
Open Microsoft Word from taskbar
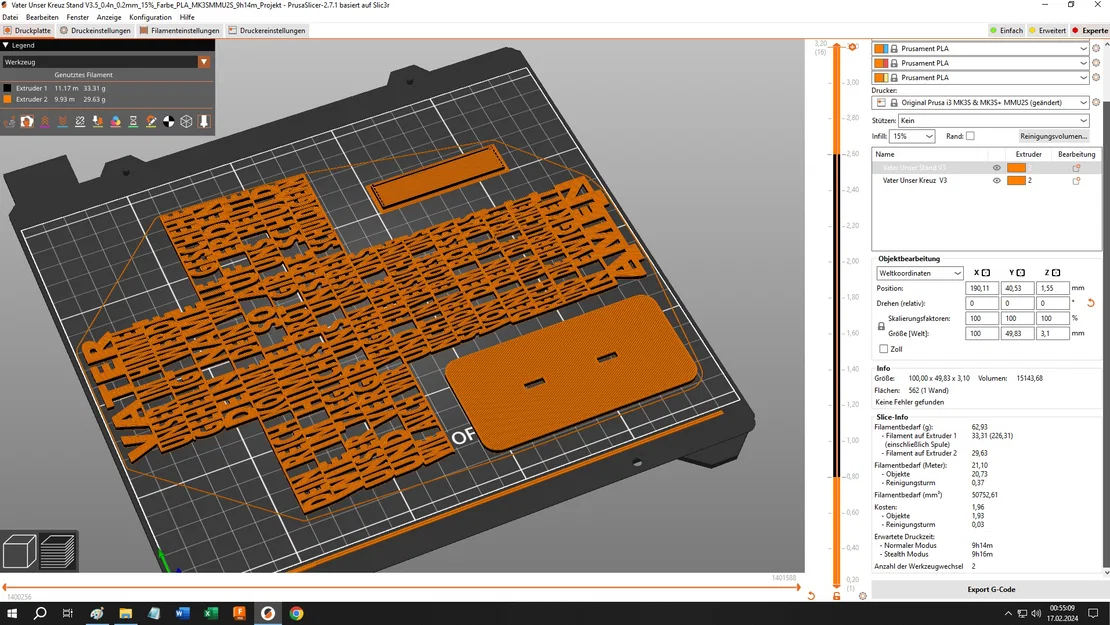click(x=182, y=613)
